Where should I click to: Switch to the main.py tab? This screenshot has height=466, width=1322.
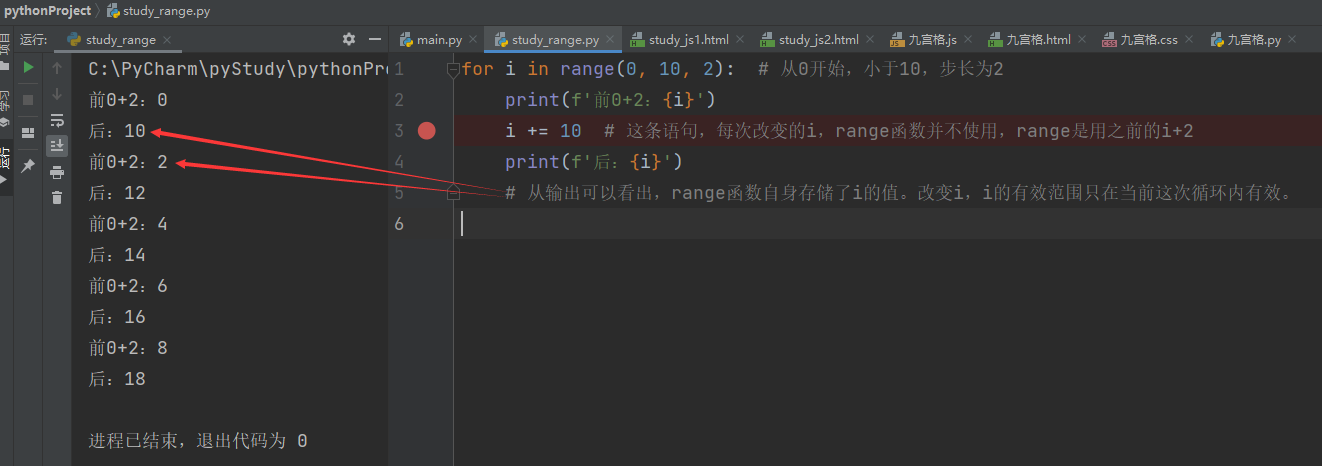point(439,40)
